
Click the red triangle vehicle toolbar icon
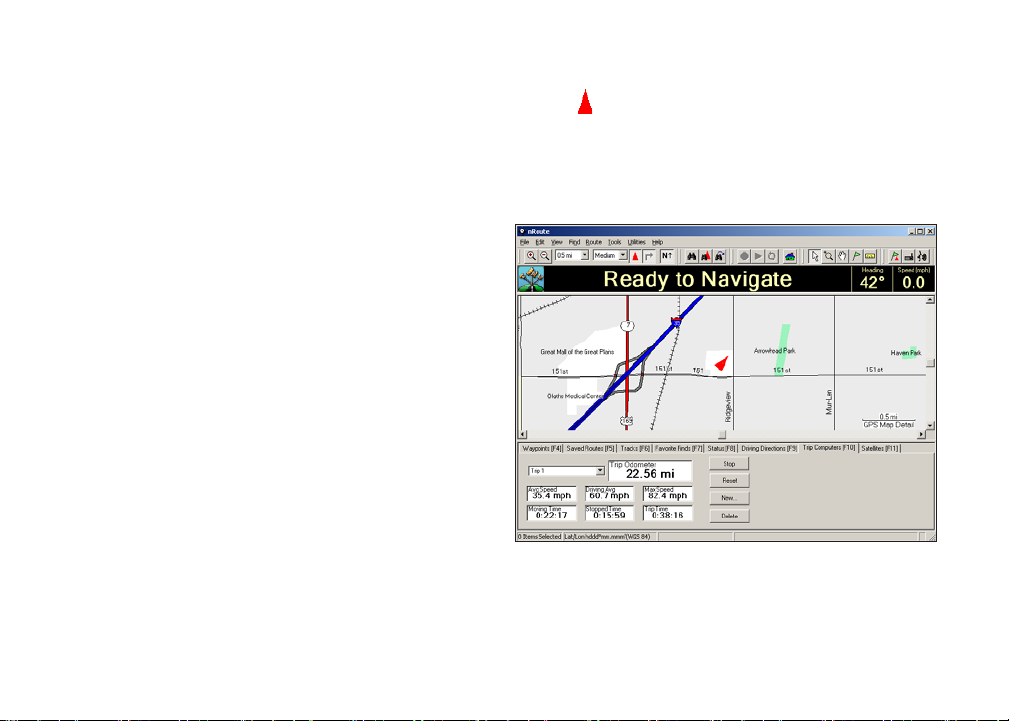(x=636, y=256)
